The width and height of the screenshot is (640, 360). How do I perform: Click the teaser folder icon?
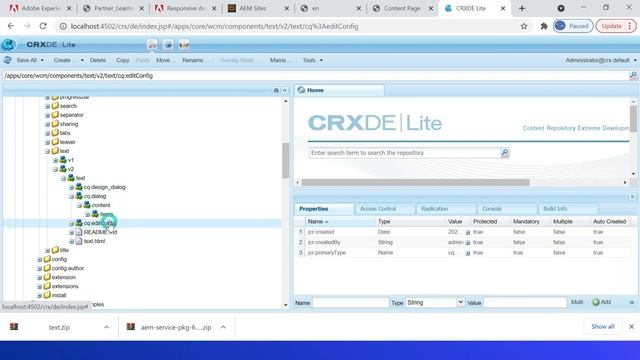55,142
